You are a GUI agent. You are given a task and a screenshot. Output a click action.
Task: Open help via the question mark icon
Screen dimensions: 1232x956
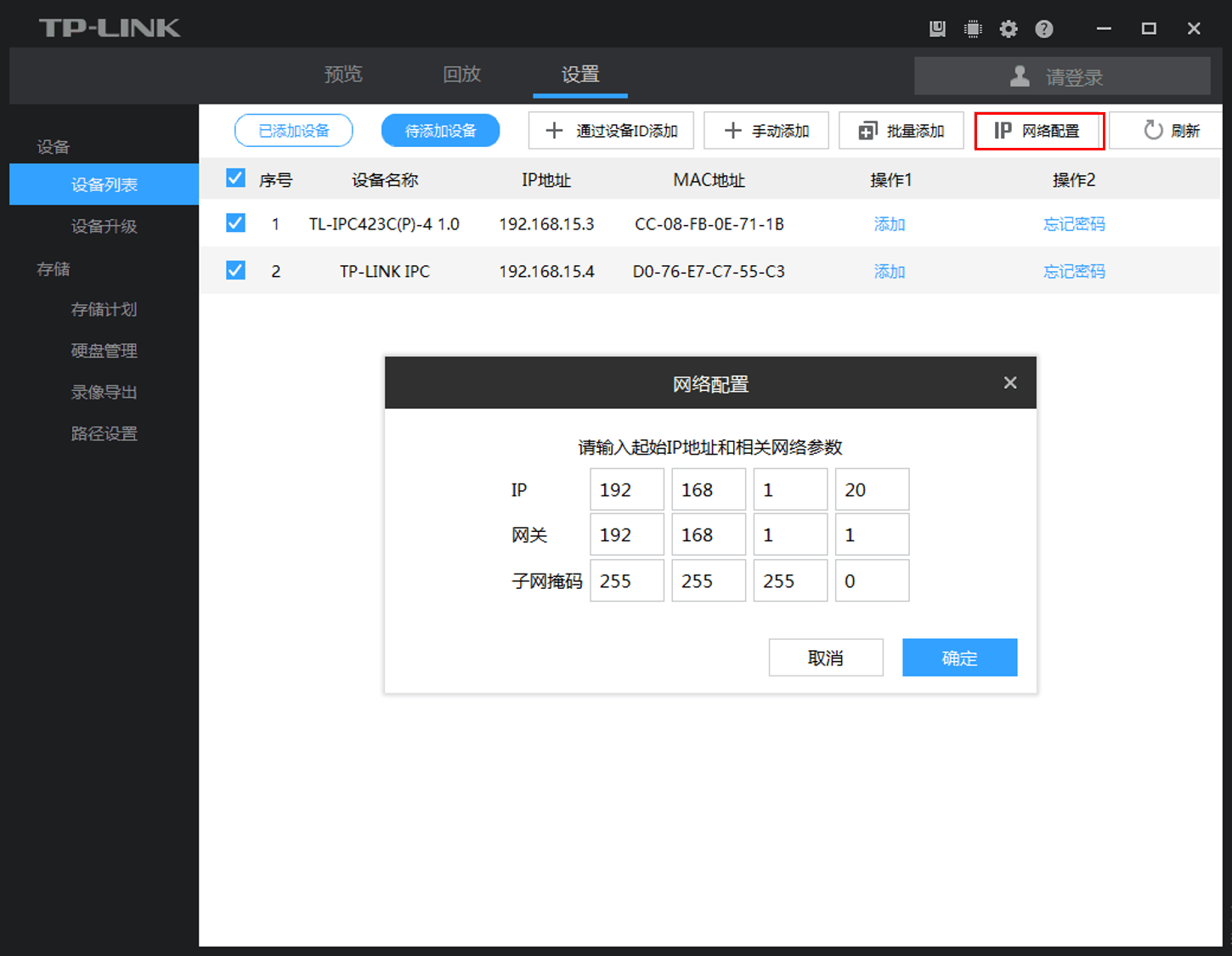click(1044, 29)
